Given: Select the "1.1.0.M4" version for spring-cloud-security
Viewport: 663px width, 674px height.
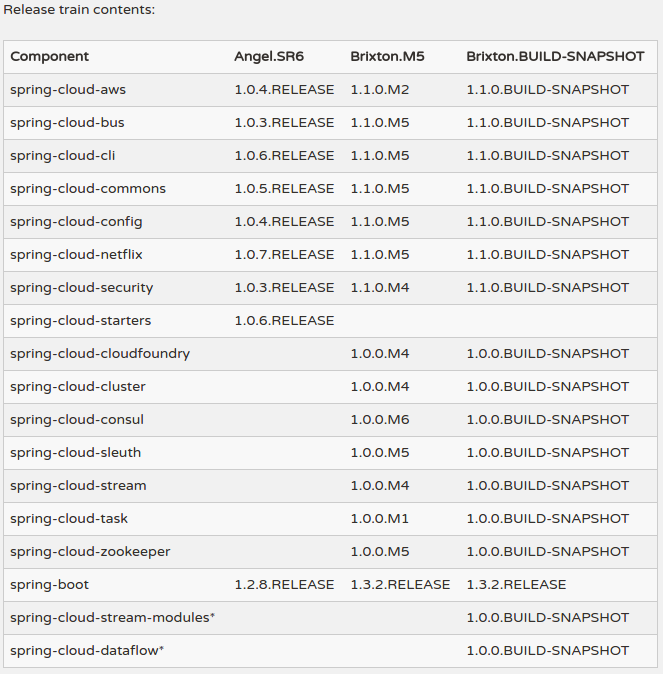Looking at the screenshot, I should (x=380, y=288).
